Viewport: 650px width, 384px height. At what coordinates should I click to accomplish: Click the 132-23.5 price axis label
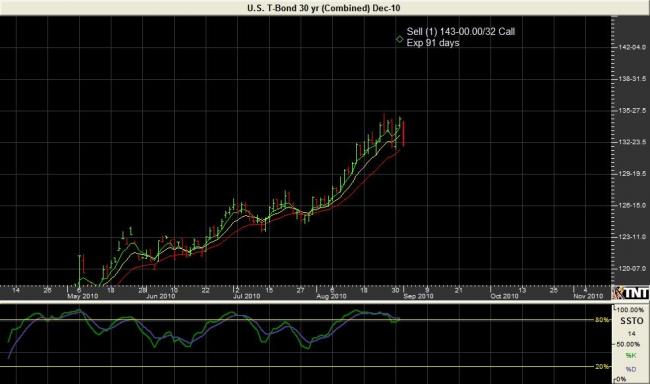632,142
